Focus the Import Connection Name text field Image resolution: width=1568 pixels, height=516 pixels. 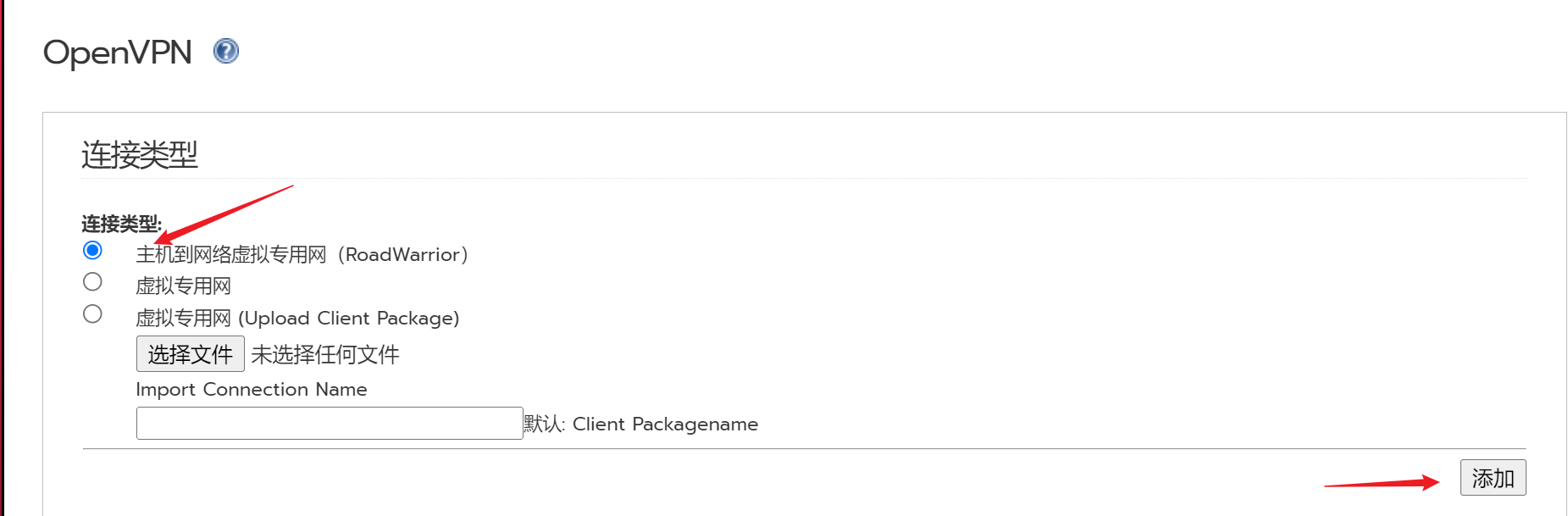[329, 423]
